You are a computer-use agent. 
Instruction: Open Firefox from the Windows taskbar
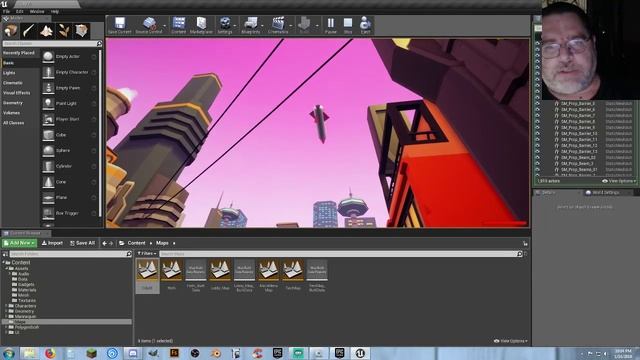[50, 353]
